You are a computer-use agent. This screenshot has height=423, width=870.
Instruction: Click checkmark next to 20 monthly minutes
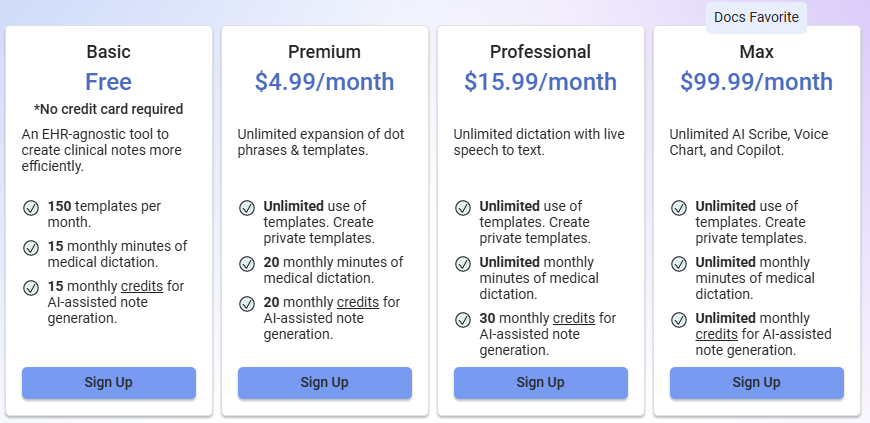coord(247,264)
